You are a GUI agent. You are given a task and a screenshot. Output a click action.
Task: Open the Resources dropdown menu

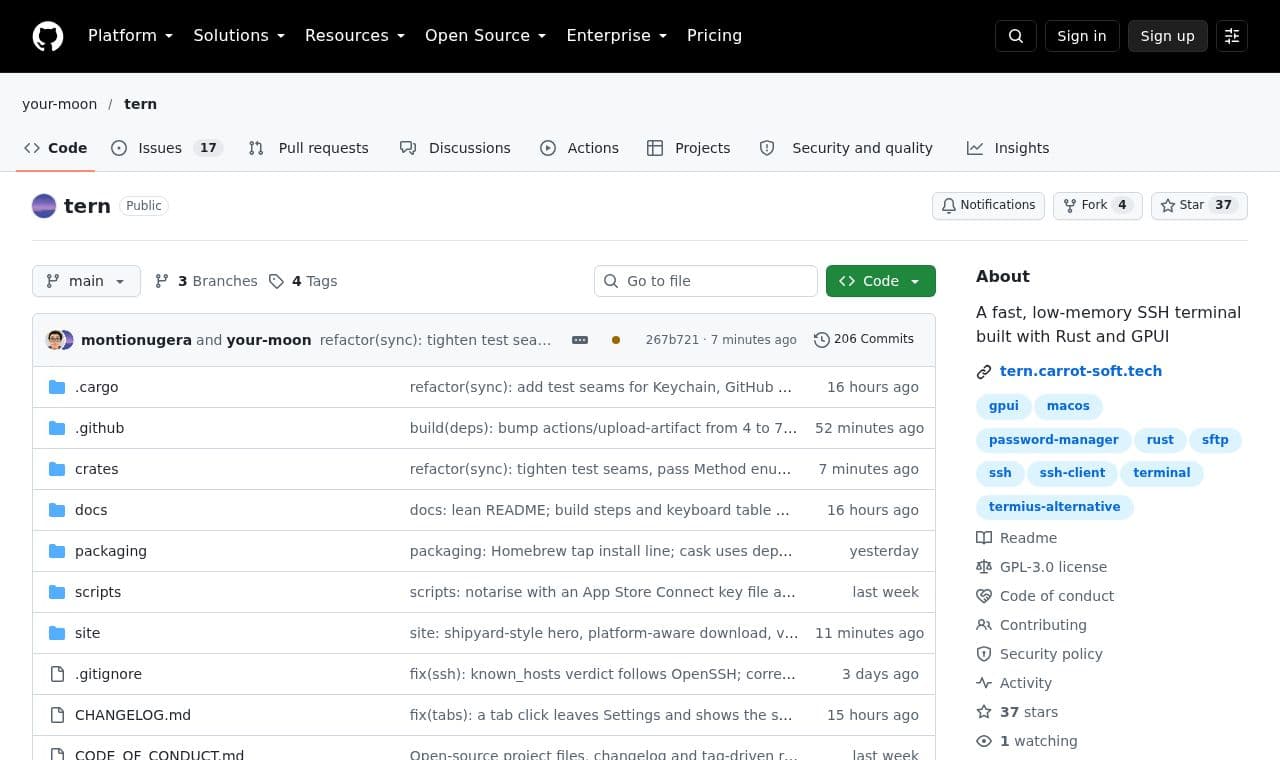coord(355,36)
